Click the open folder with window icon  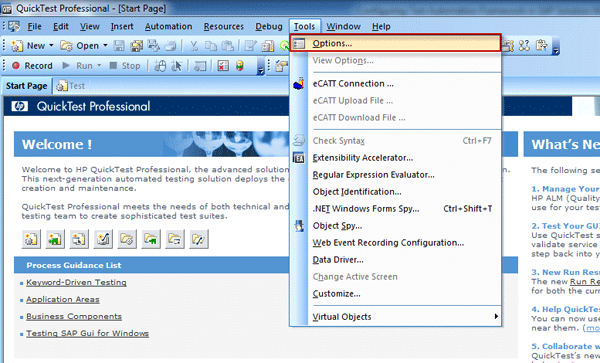click(x=175, y=239)
